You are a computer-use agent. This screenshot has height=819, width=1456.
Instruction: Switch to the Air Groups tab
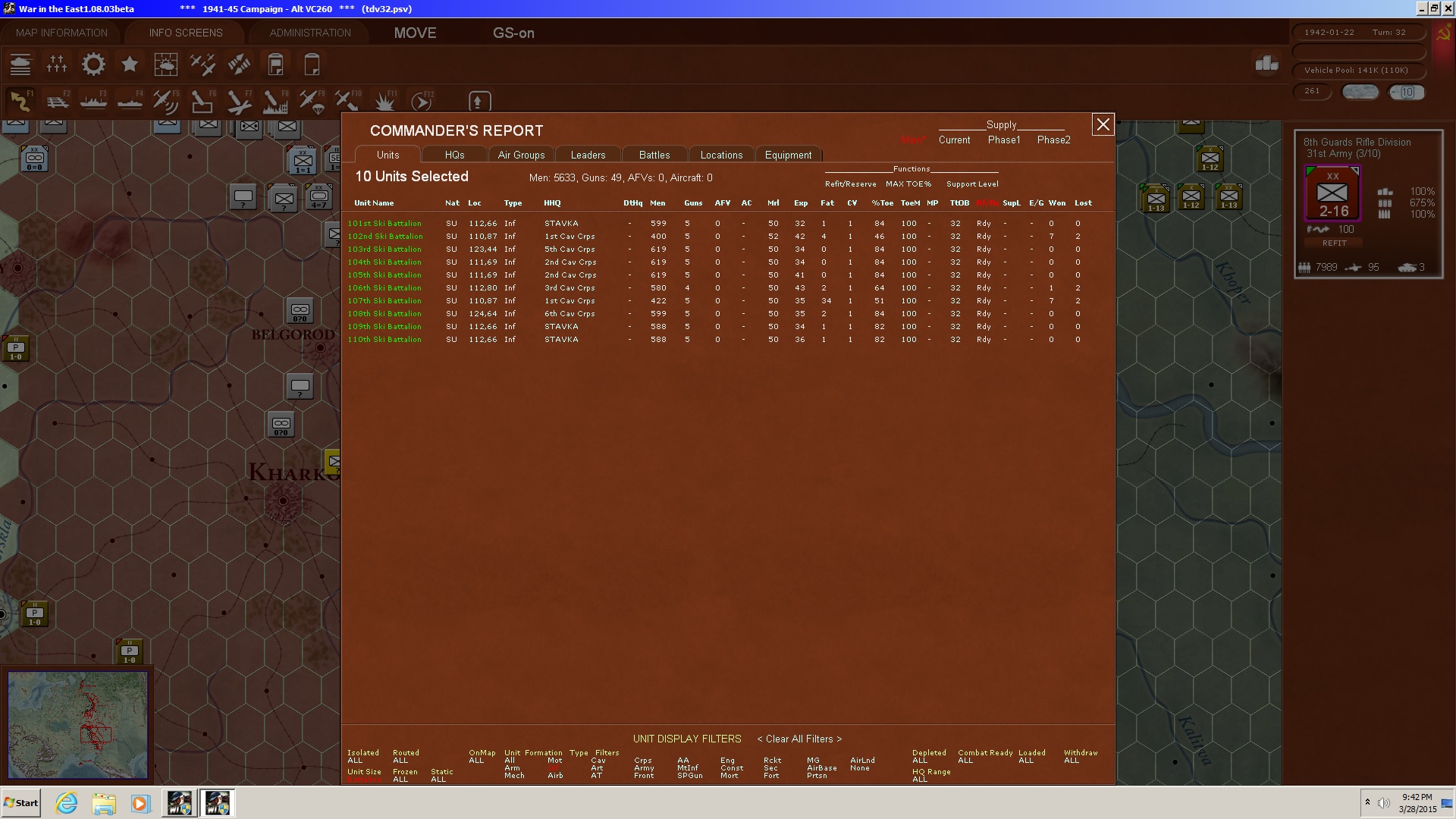click(x=522, y=155)
